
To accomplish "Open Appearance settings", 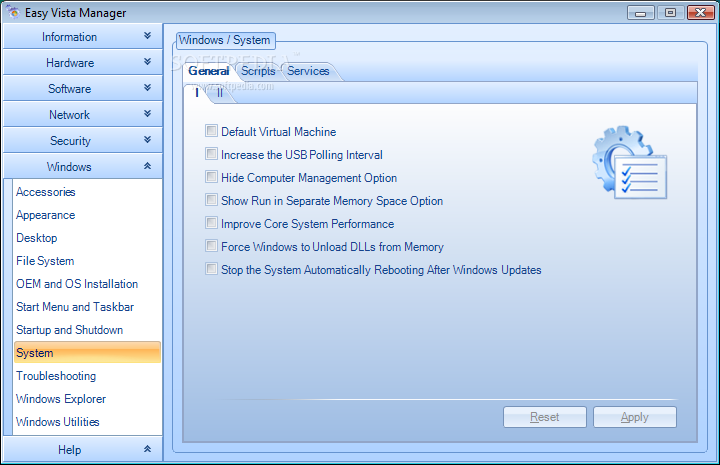I will 45,215.
